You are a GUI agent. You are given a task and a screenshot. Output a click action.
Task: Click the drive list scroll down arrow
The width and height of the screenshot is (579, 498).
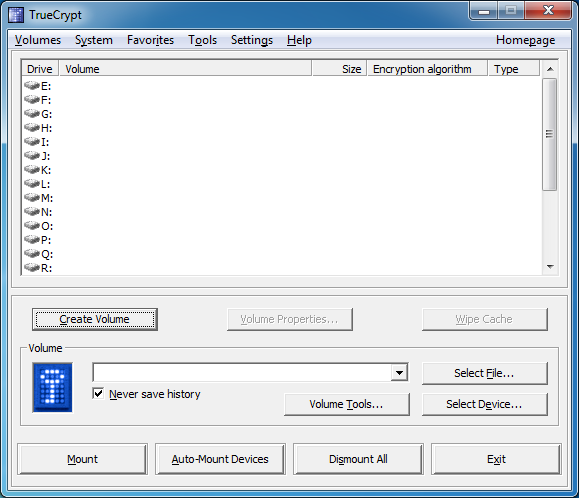550,267
